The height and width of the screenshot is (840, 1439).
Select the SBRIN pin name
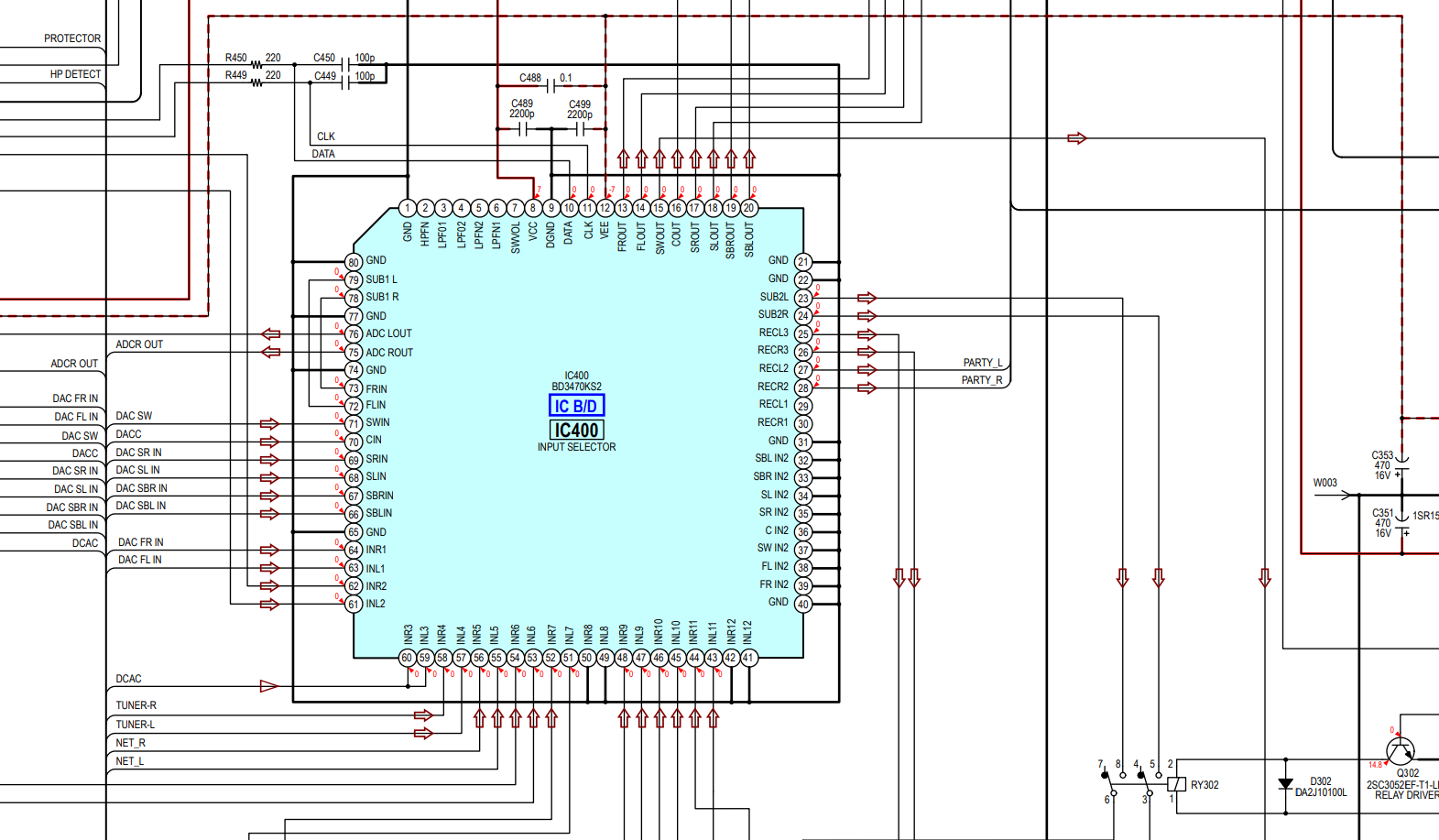pyautogui.click(x=380, y=496)
